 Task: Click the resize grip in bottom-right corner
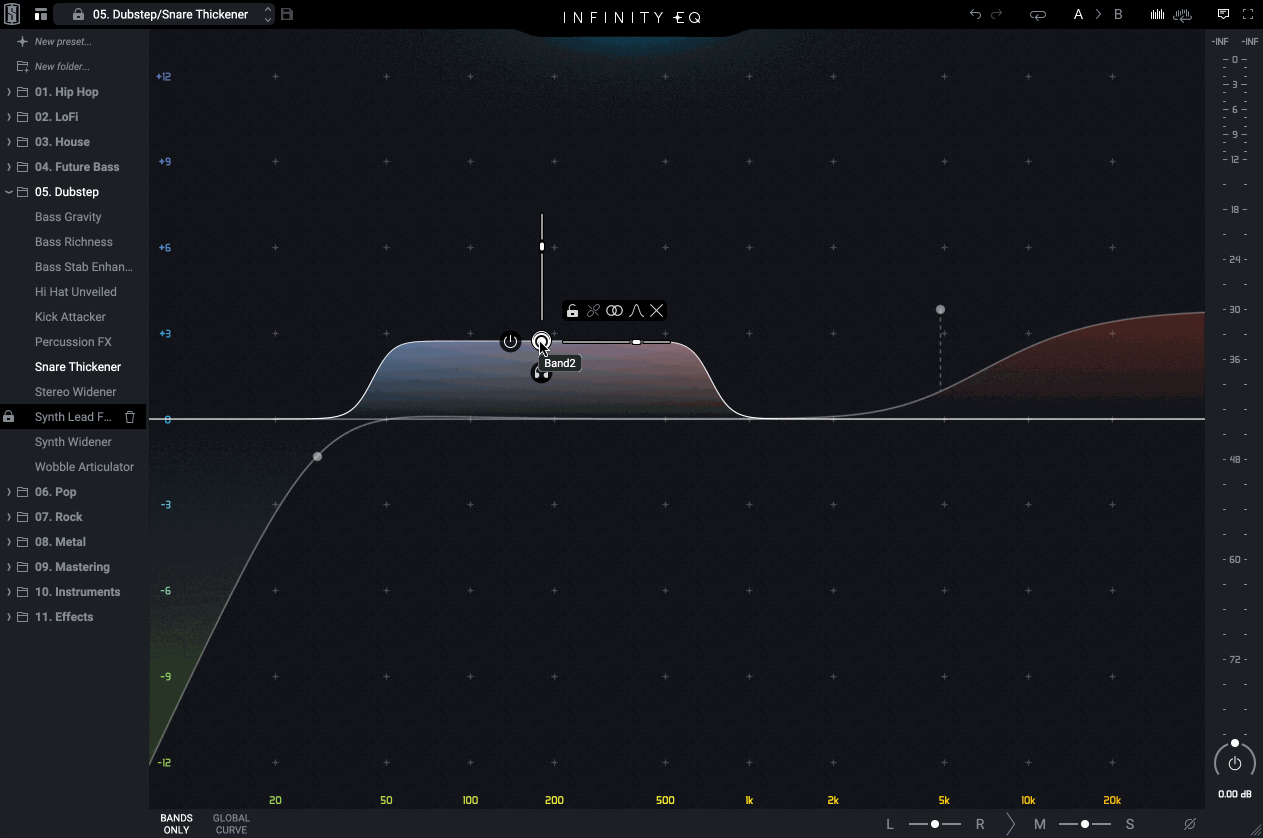click(x=1255, y=830)
